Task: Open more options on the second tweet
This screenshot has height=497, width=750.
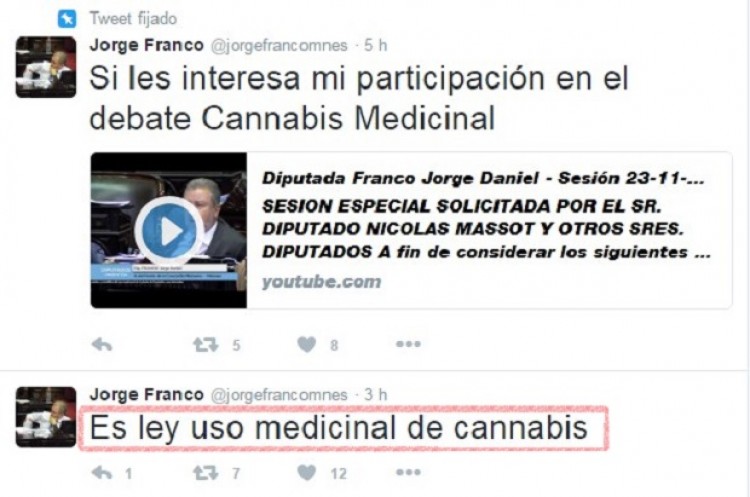Action: pos(408,473)
